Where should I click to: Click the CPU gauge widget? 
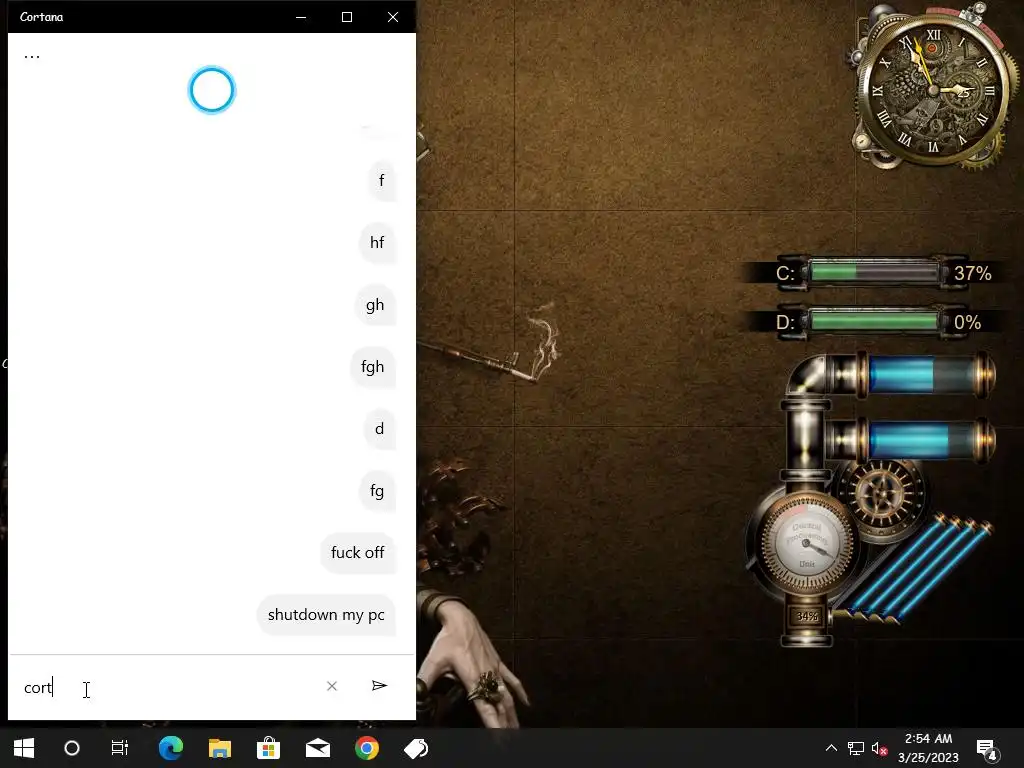tap(807, 543)
